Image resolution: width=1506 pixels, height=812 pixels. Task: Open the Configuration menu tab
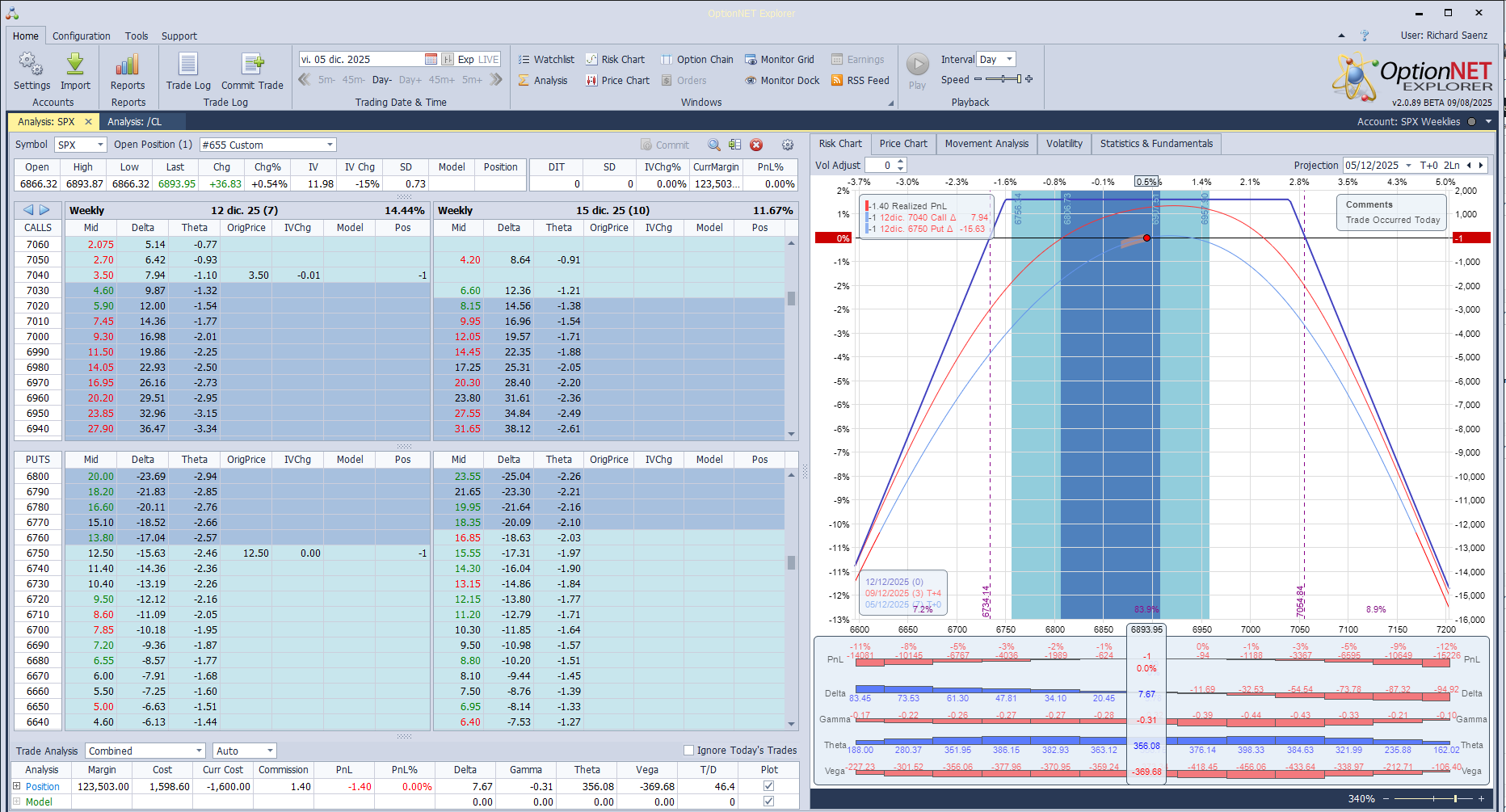tap(81, 36)
